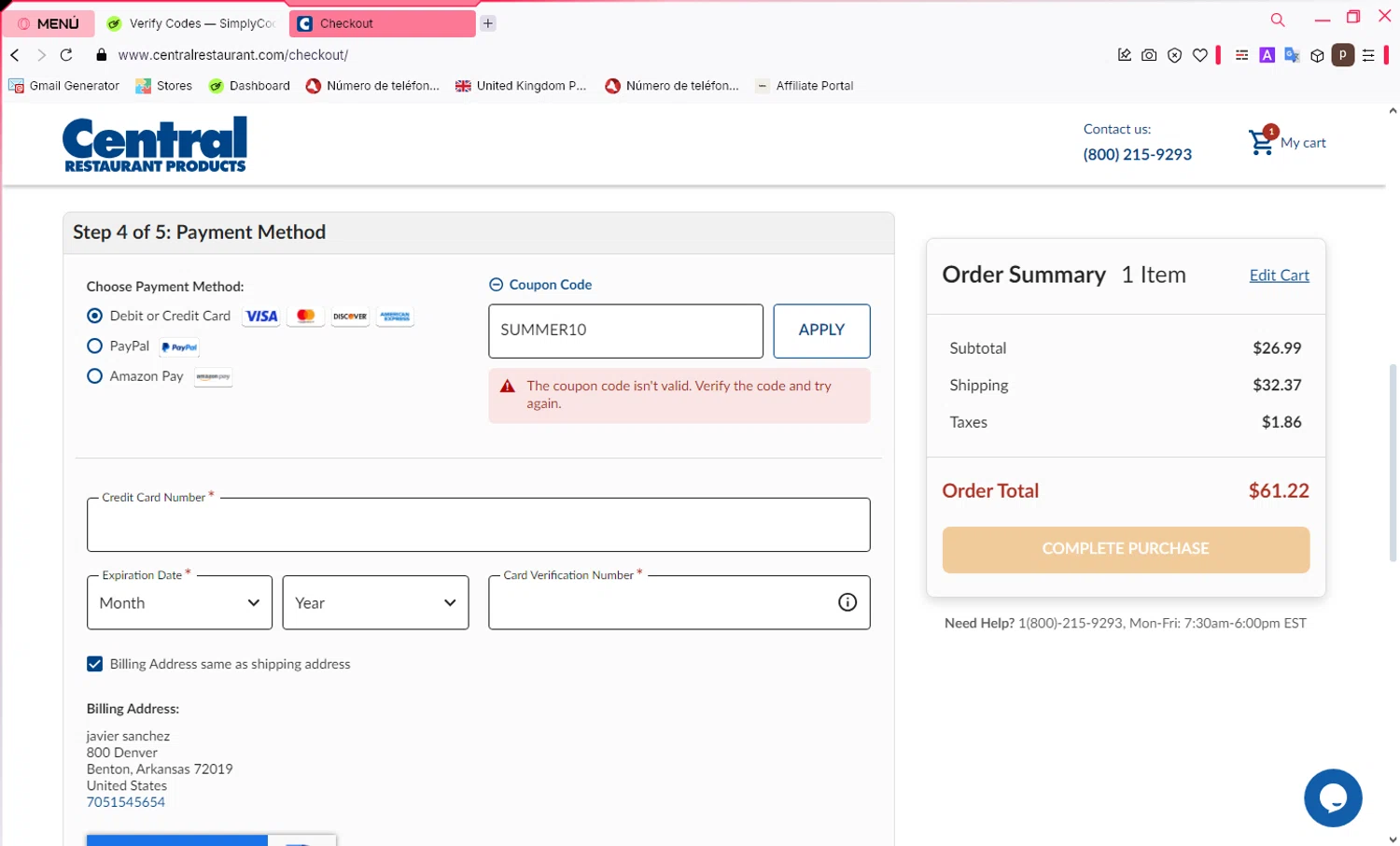Add page to bookmarks with heart icon
1400x846 pixels.
[x=1200, y=55]
